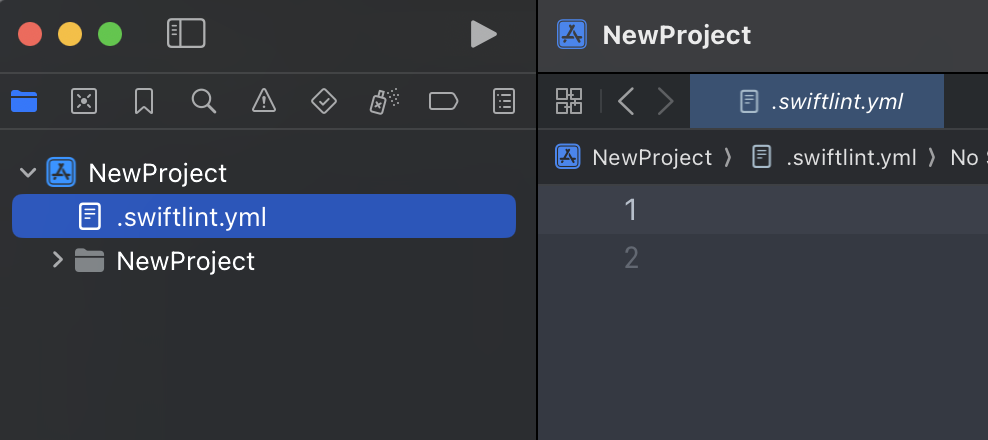Click NewProject in the breadcrumb jump bar

[x=651, y=157]
